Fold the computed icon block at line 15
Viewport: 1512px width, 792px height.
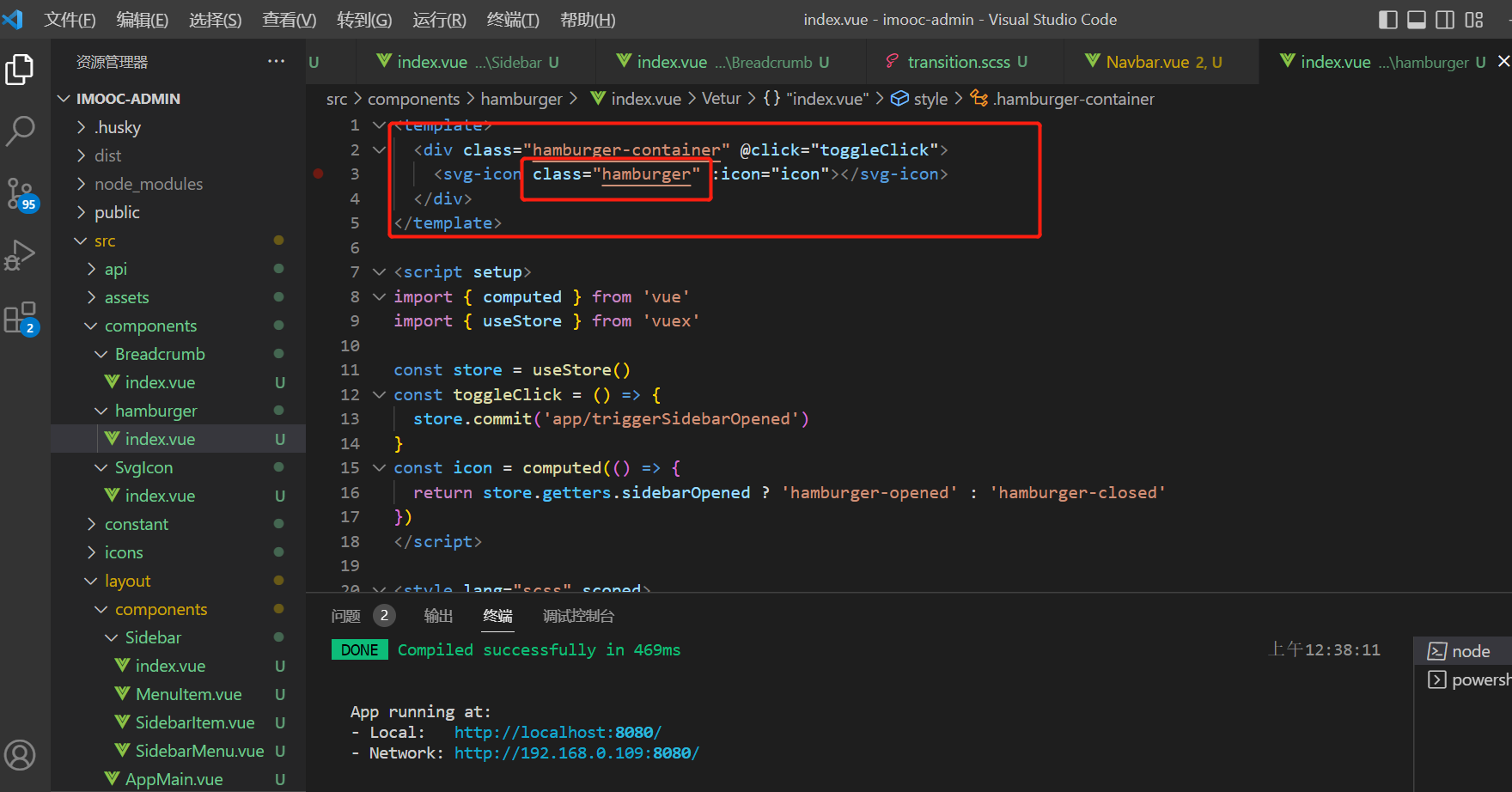(379, 467)
